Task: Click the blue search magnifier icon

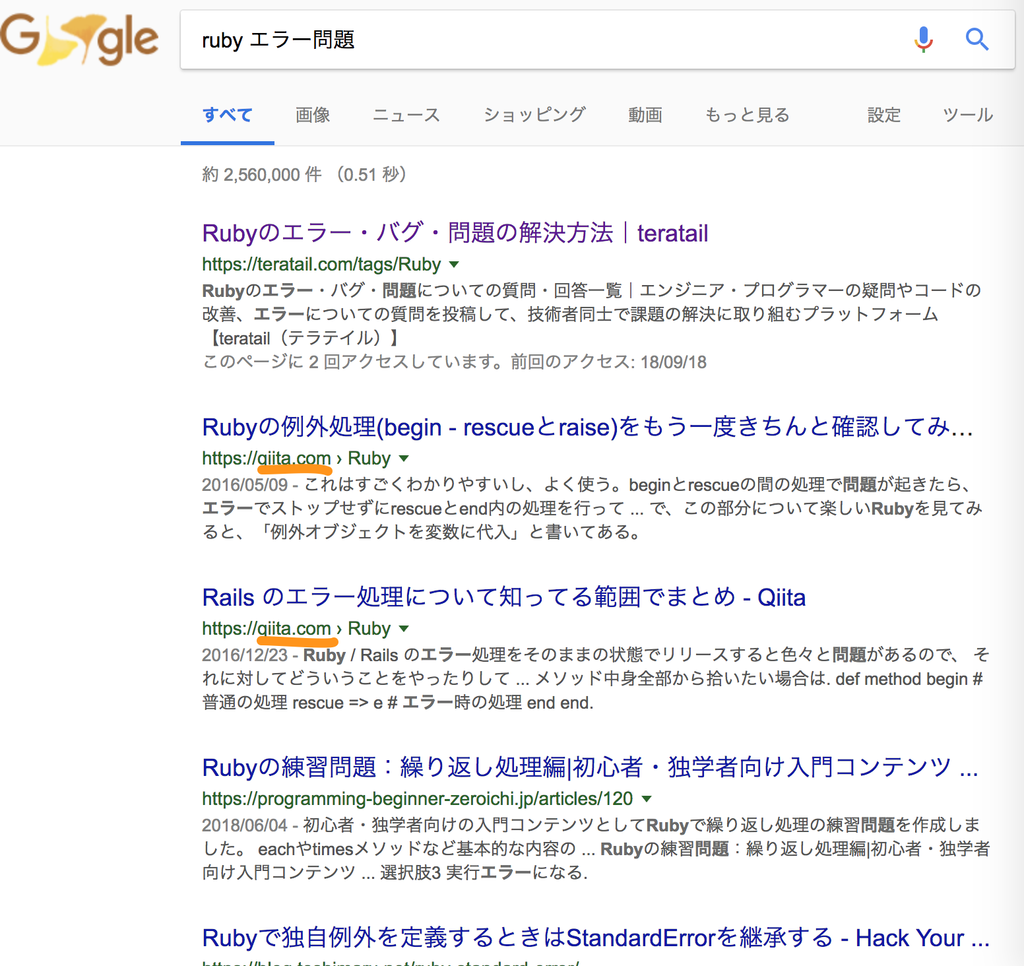Action: coord(977,39)
